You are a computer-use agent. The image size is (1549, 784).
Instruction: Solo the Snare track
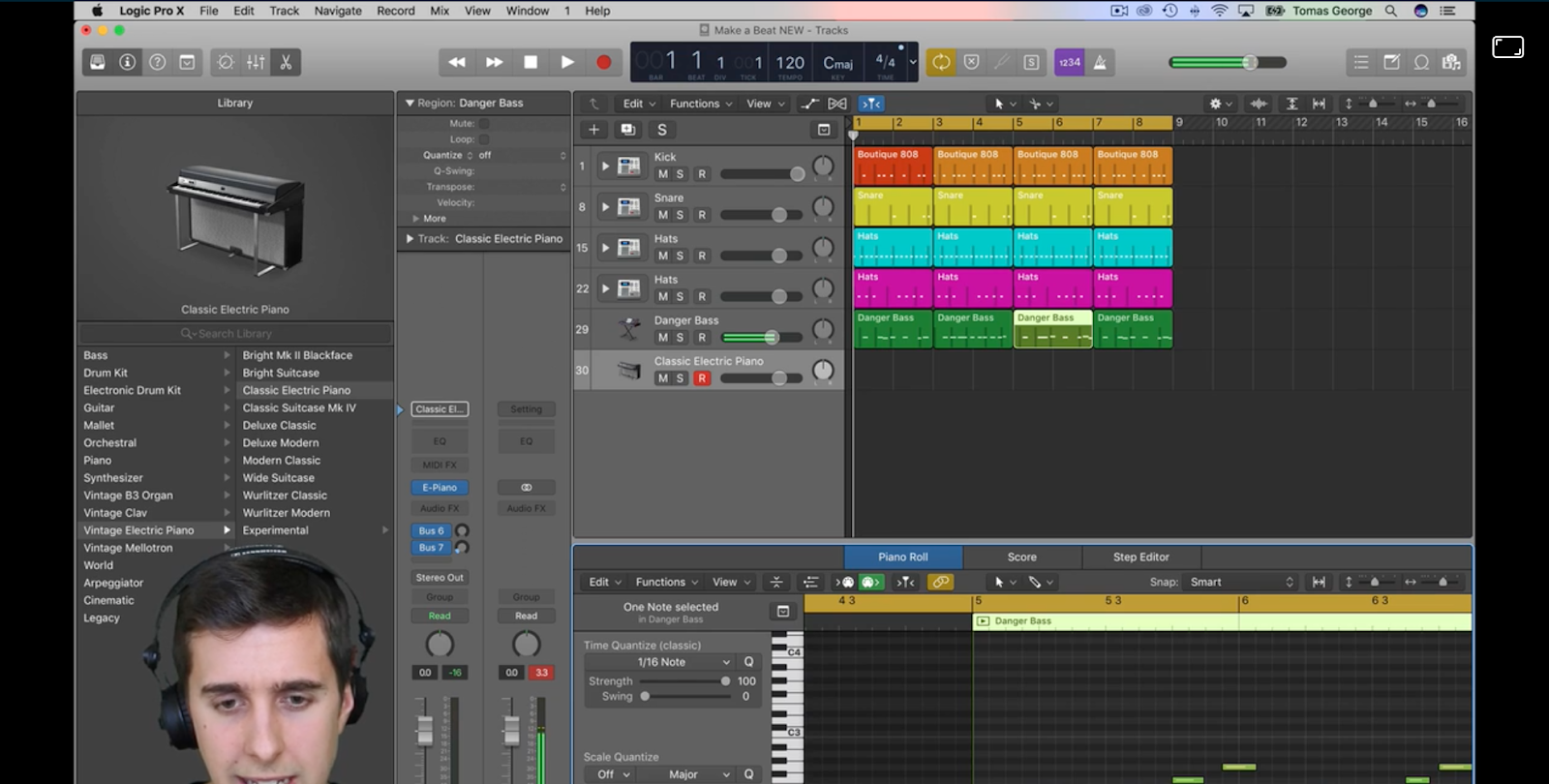click(x=680, y=215)
